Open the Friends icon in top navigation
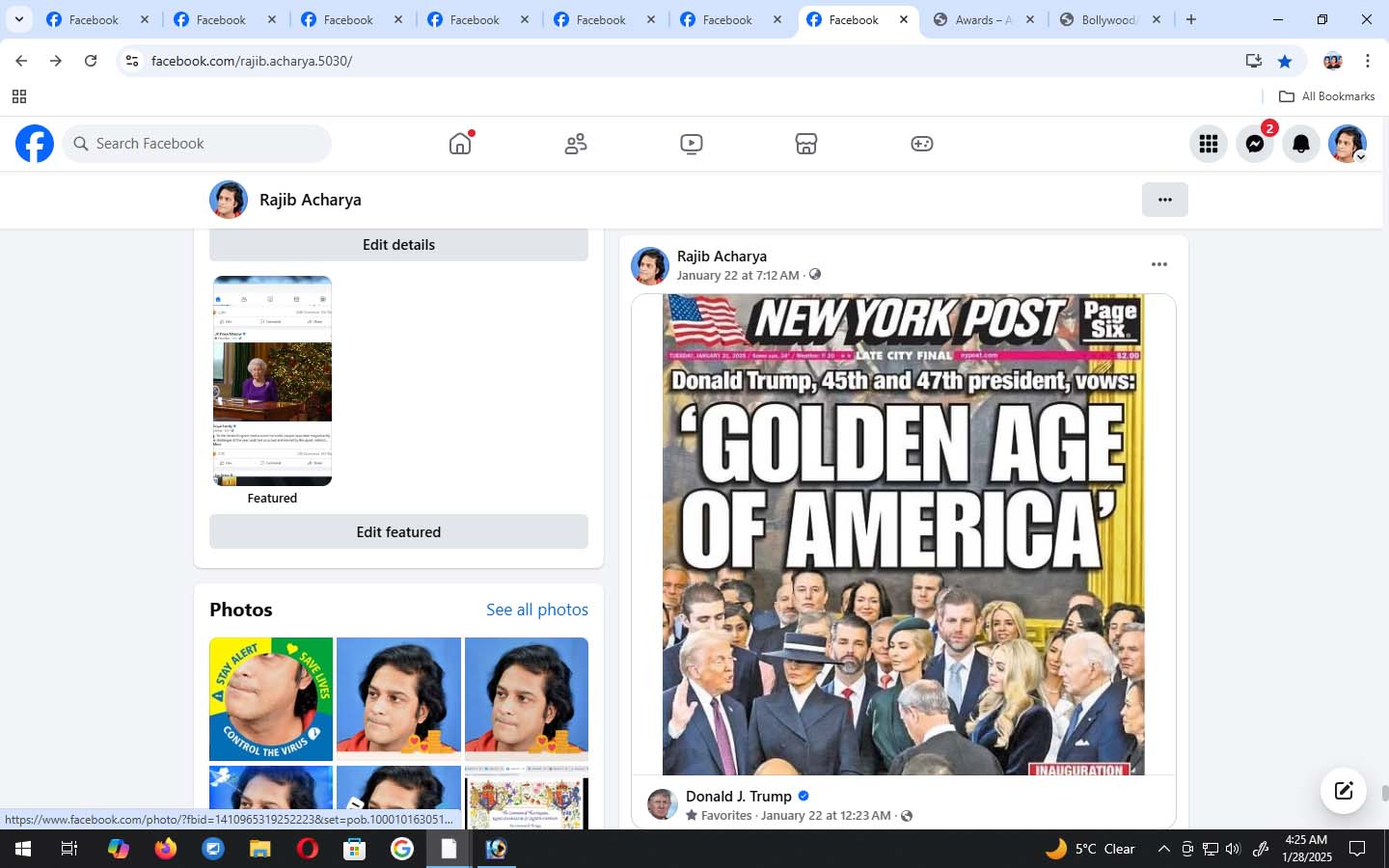Viewport: 1389px width, 868px height. (x=576, y=144)
